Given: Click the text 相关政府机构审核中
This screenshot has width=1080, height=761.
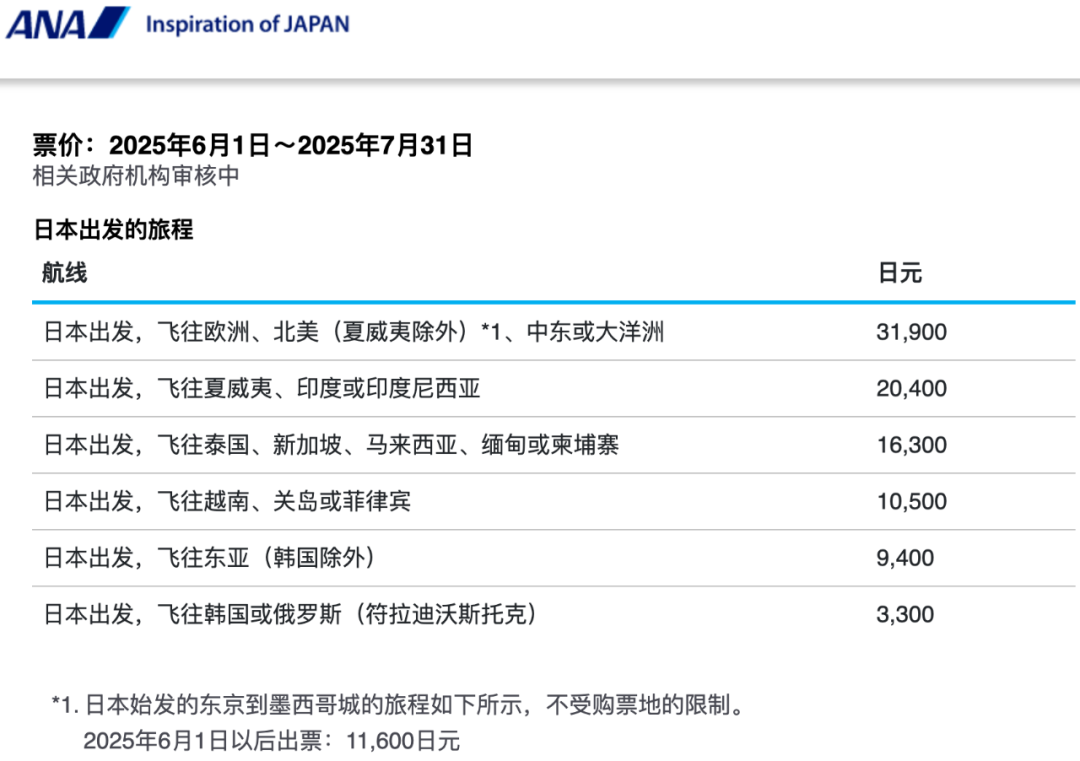Looking at the screenshot, I should pos(136,176).
